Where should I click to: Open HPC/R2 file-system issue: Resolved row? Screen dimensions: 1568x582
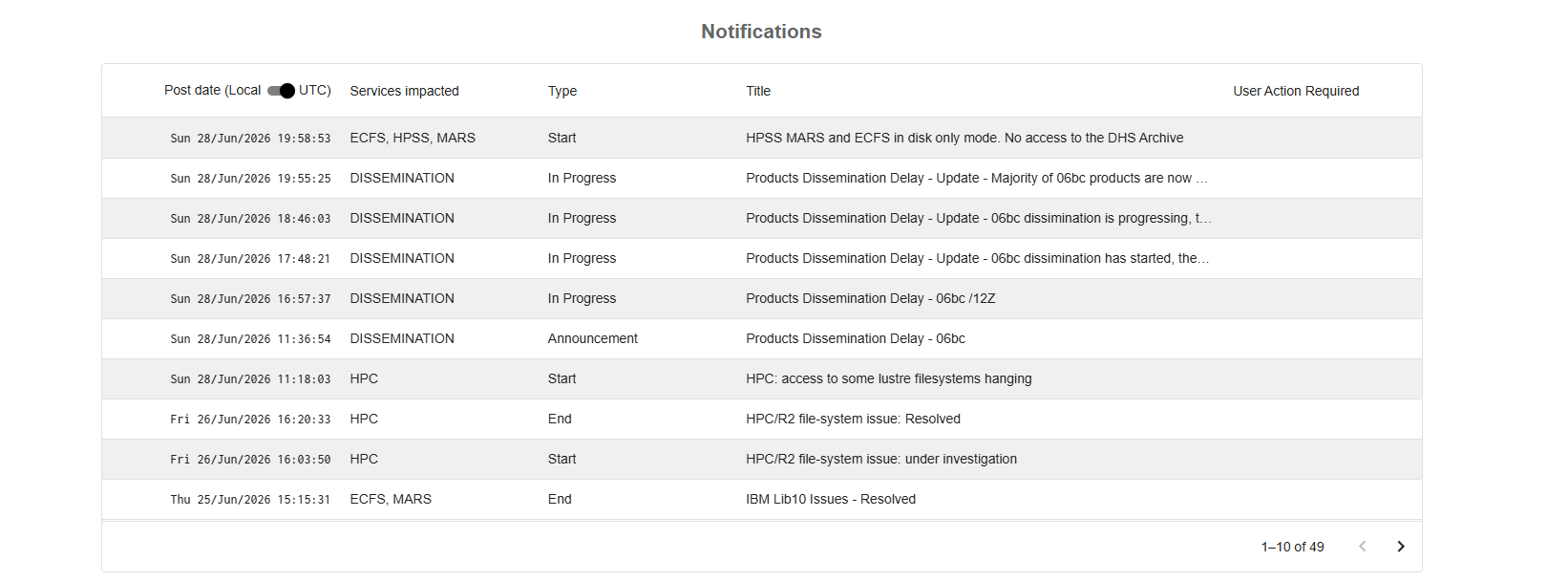click(761, 419)
